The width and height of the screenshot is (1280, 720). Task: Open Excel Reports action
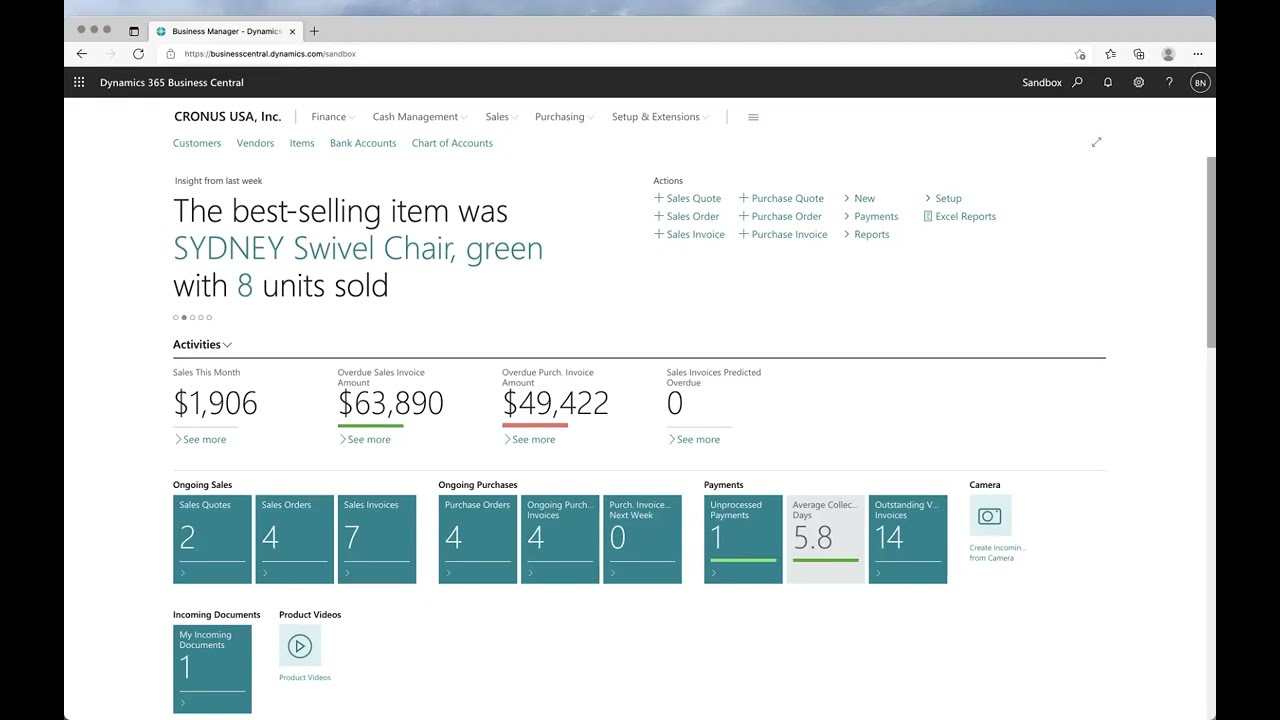tap(960, 216)
